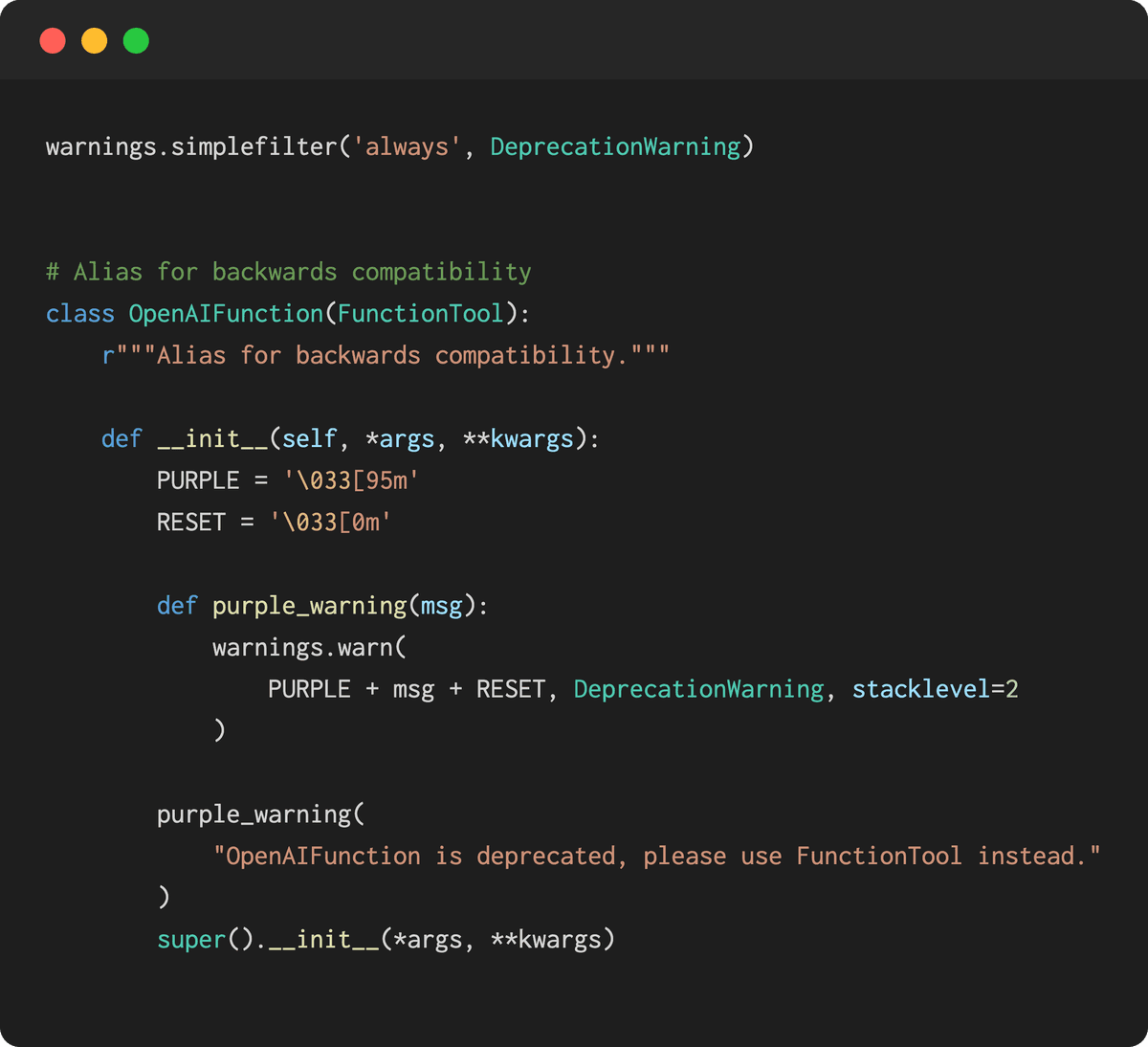The image size is (1148, 1047).
Task: Click the red close window button
Action: (x=53, y=41)
